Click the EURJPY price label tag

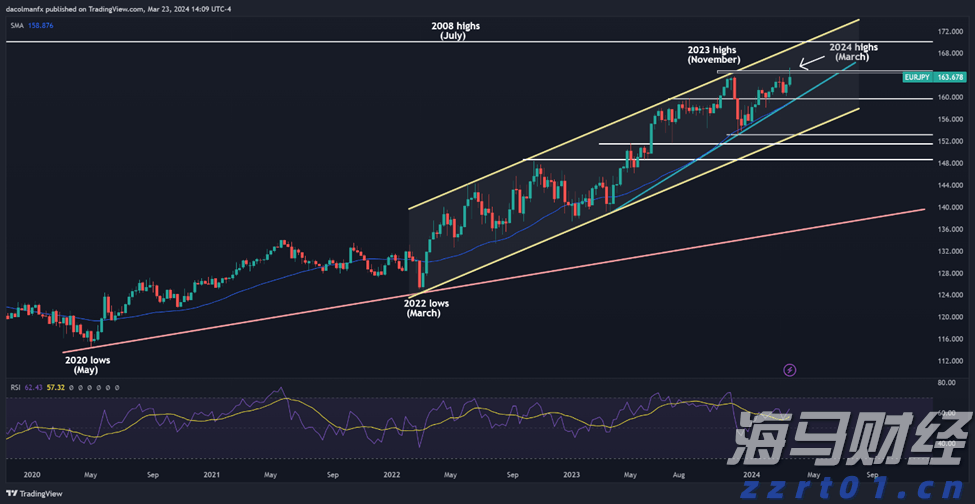coord(917,77)
